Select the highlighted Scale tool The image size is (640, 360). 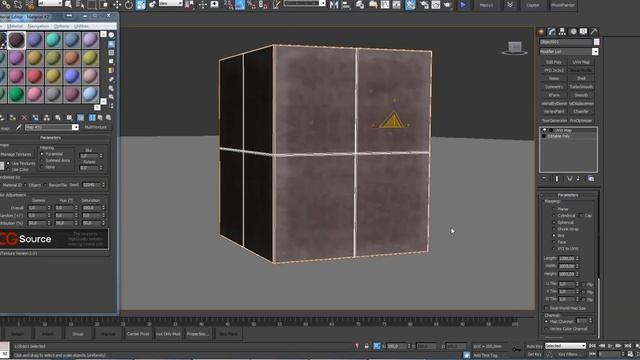click(x=140, y=4)
